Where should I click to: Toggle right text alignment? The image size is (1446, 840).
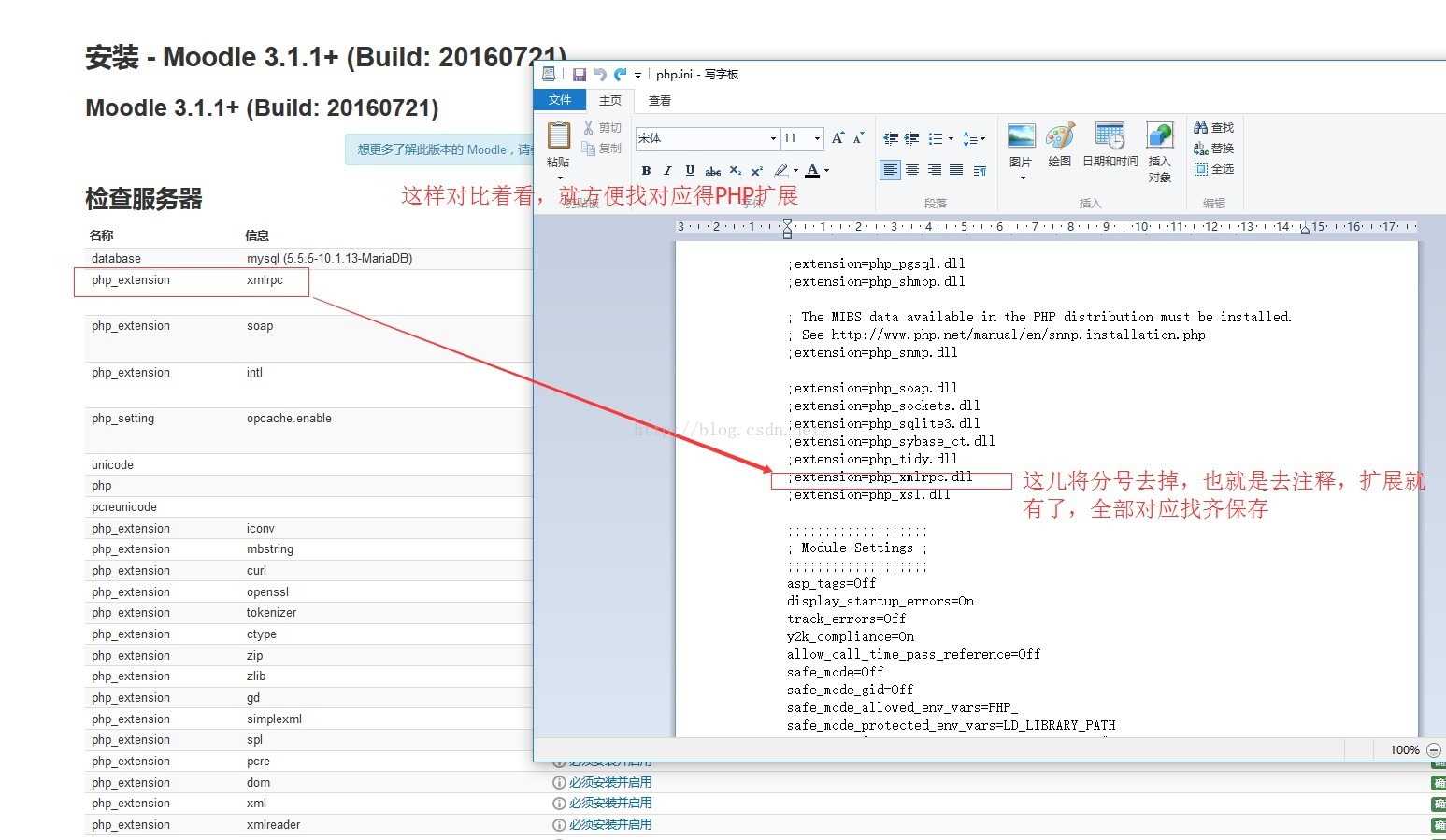935,169
